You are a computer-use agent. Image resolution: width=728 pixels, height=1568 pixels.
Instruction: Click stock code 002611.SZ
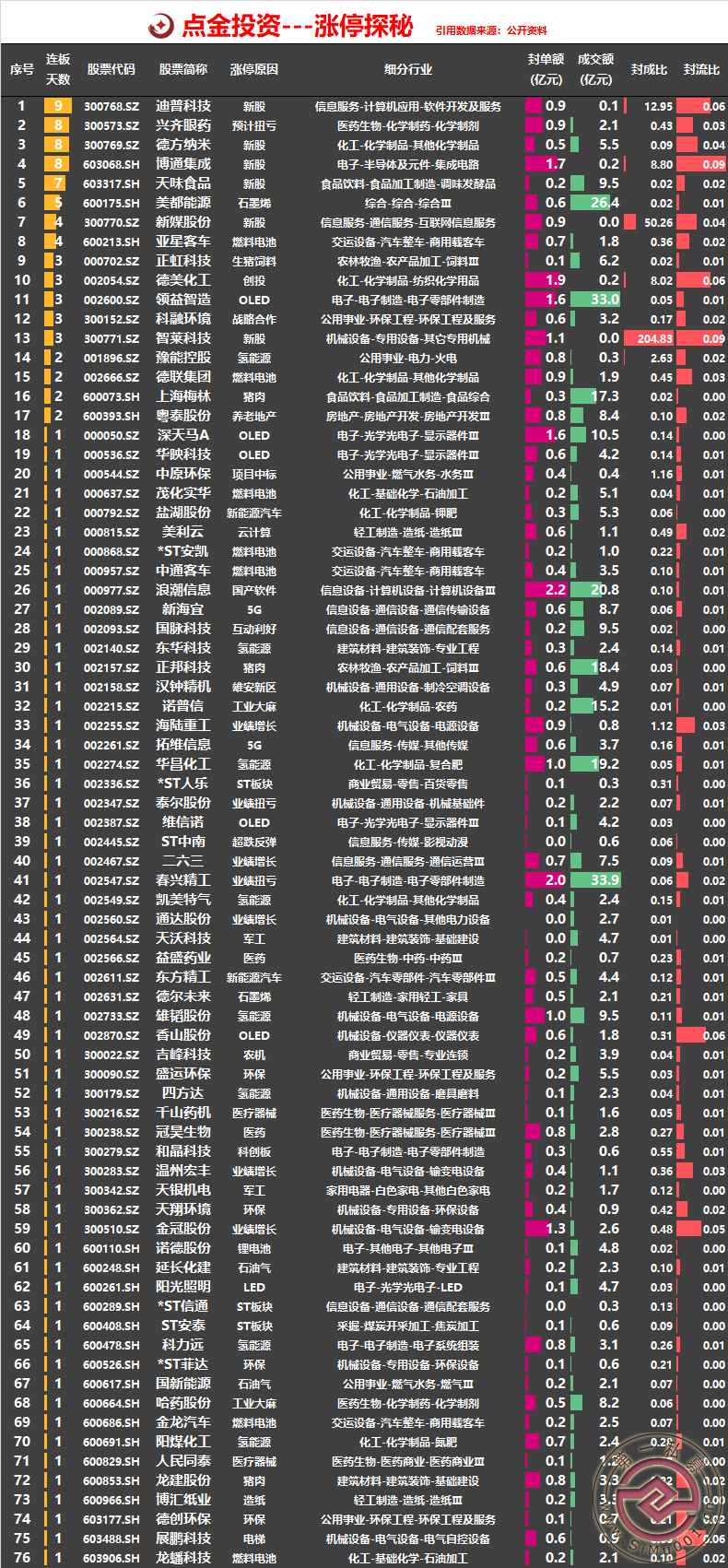click(112, 978)
